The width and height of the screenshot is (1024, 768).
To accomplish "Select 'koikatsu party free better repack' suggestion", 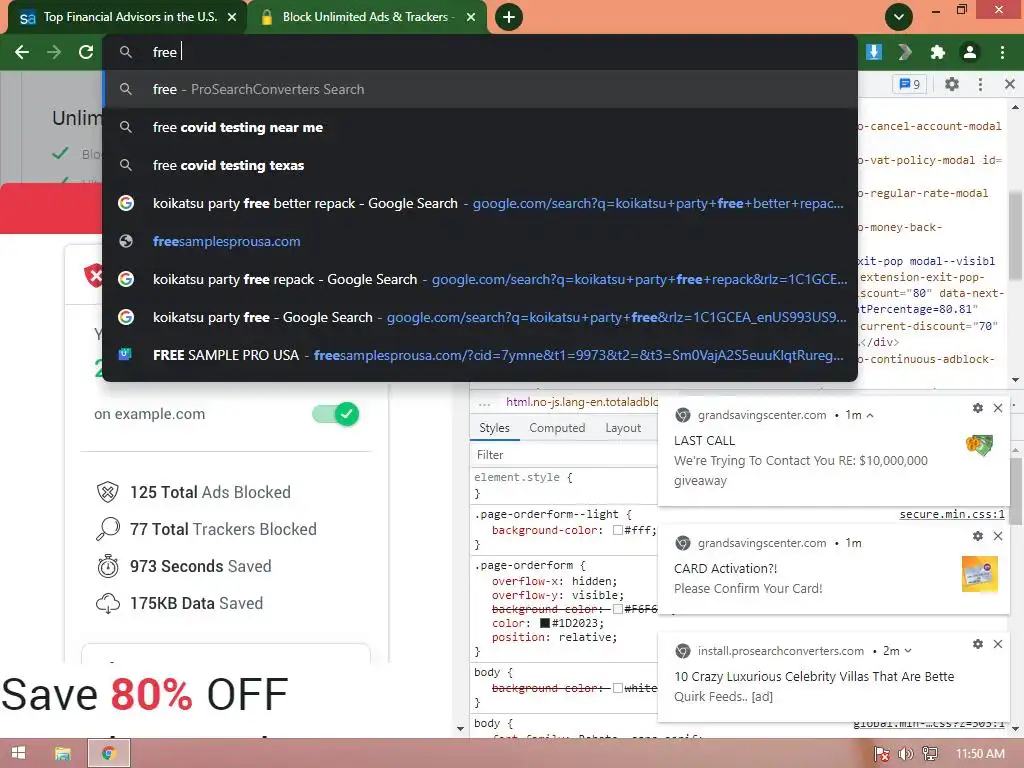I will click(x=480, y=203).
